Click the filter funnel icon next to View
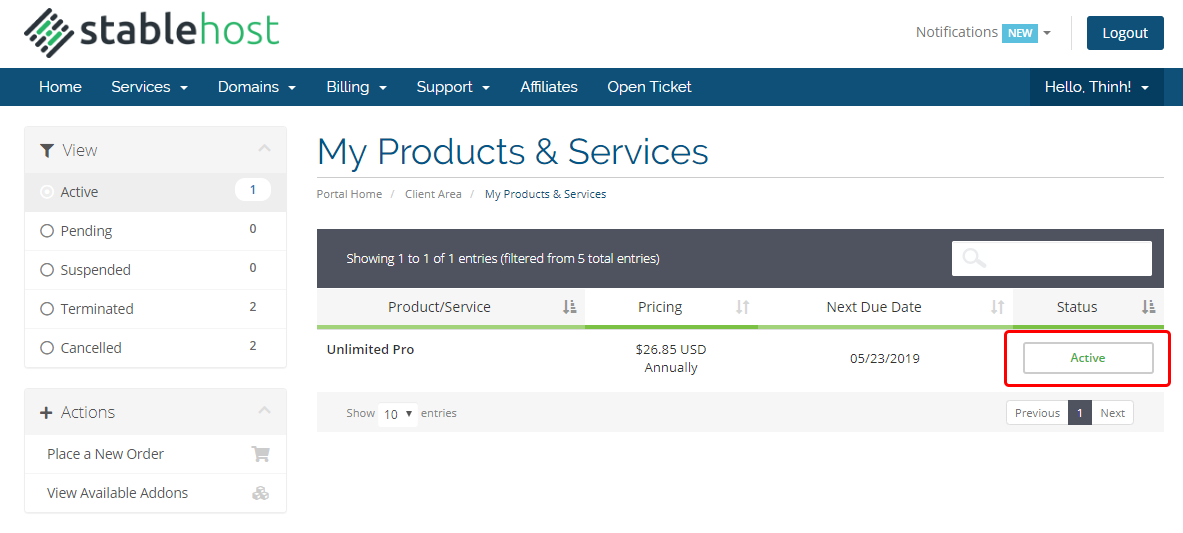The image size is (1183, 533). tap(47, 150)
